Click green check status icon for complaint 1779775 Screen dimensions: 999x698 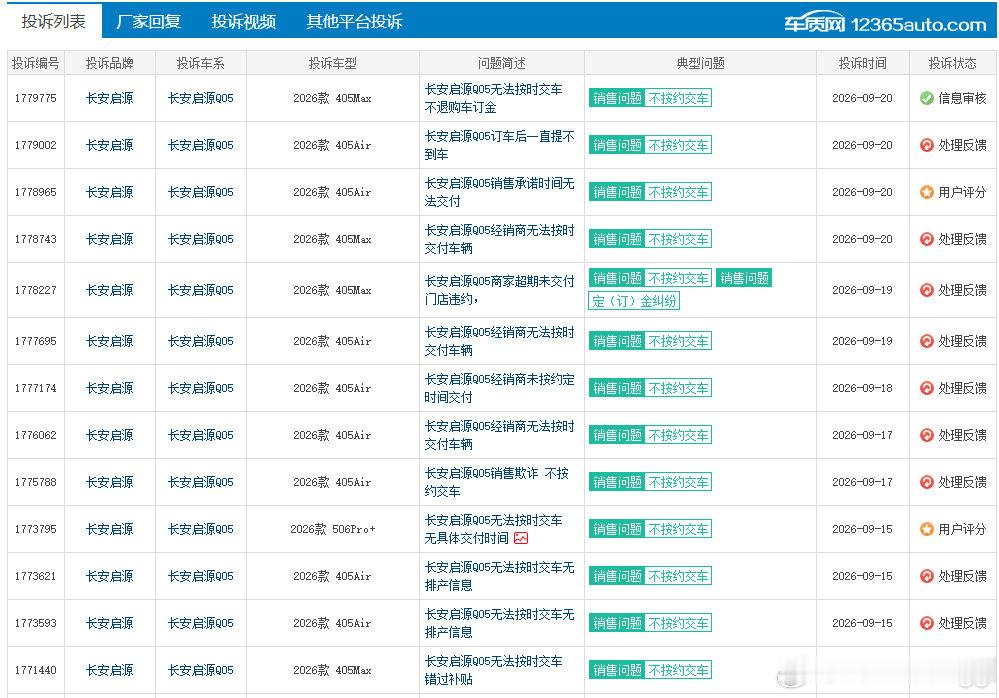click(926, 98)
